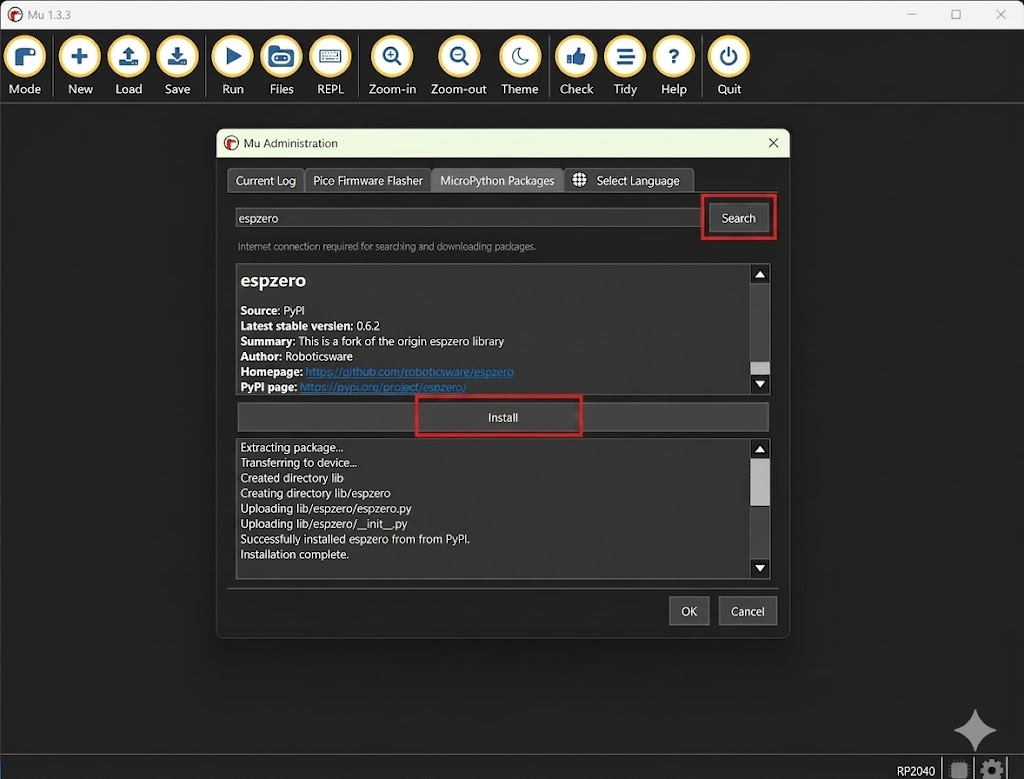Viewport: 1024px width, 779px height.
Task: Click the 'Author: Roboticsware' line
Action: tap(296, 357)
